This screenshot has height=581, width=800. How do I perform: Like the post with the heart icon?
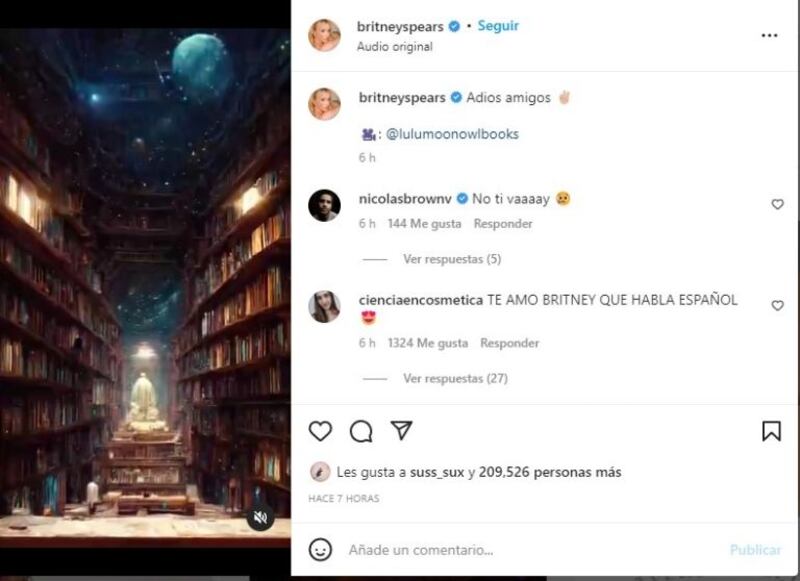coord(320,432)
